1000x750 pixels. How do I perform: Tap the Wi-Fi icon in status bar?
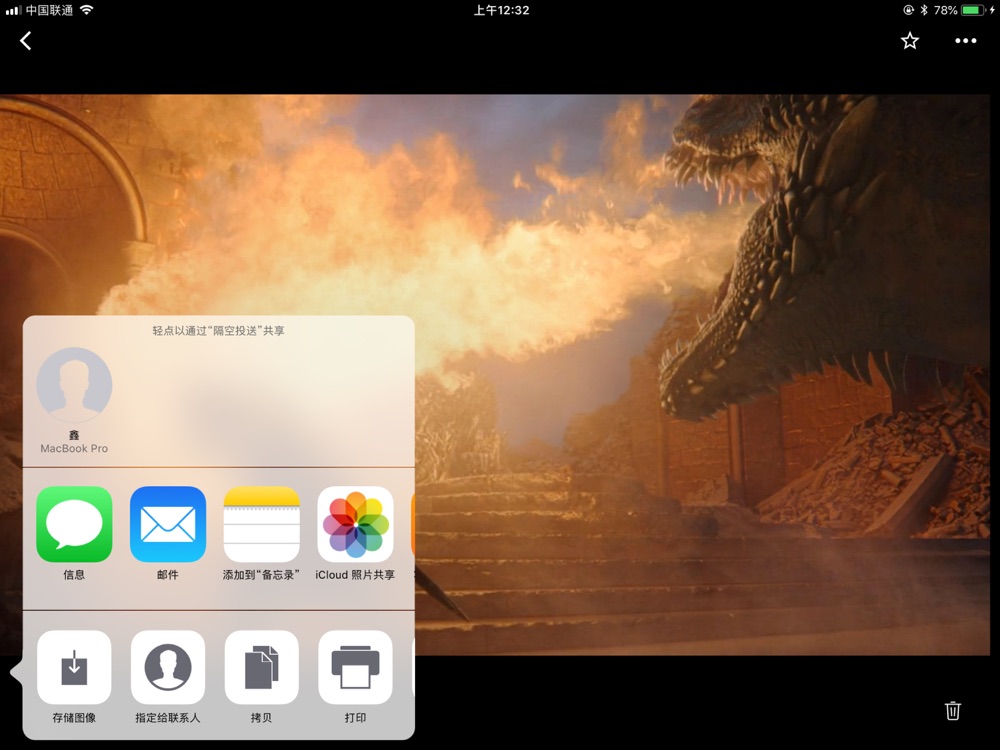(x=87, y=10)
